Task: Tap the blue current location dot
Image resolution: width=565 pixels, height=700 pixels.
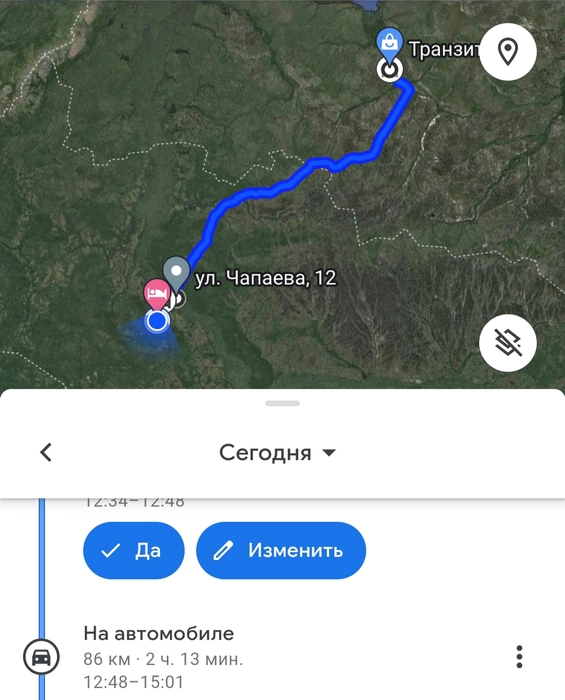Action: pos(157,321)
